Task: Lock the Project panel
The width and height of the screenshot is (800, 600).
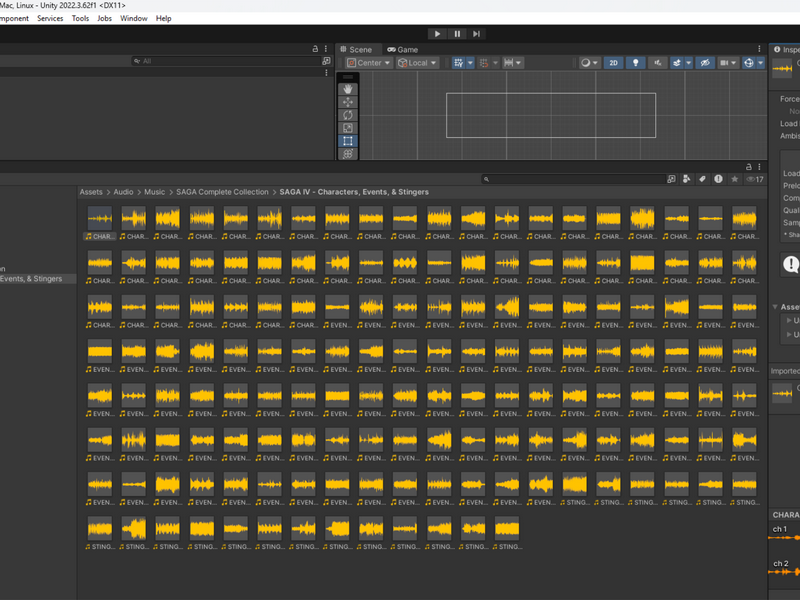Action: (748, 167)
